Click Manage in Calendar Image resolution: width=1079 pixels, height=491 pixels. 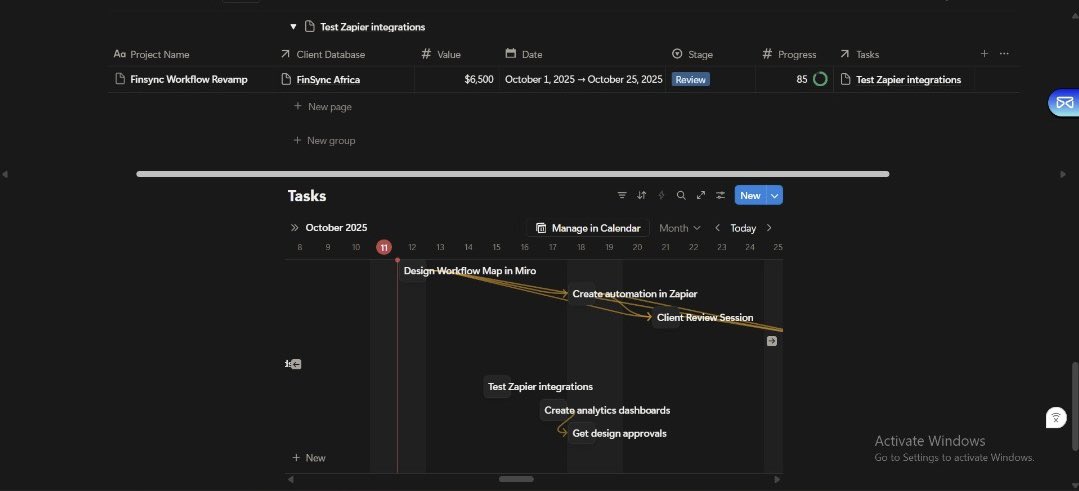[589, 228]
